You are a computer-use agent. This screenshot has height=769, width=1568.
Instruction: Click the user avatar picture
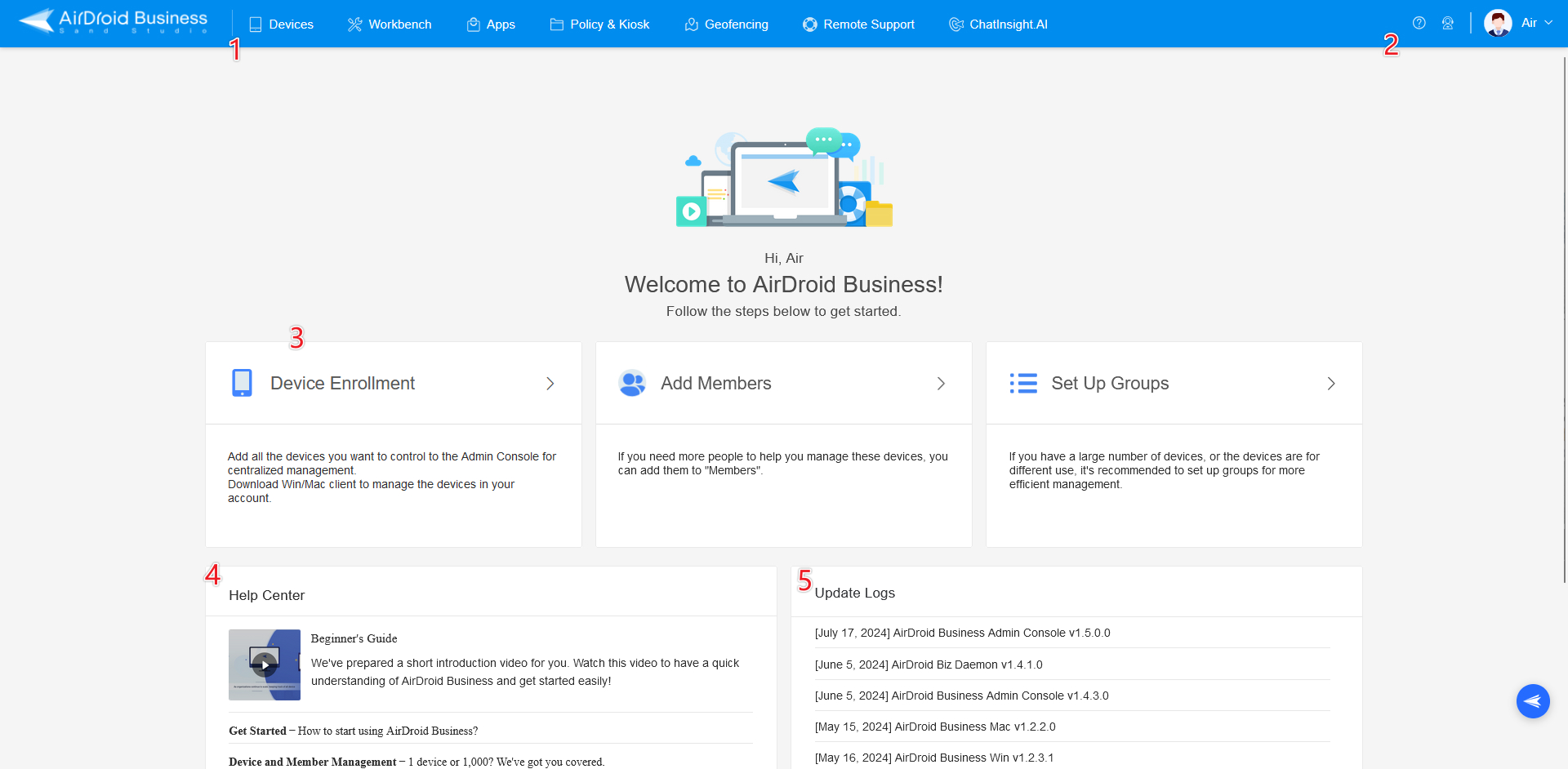1498,23
